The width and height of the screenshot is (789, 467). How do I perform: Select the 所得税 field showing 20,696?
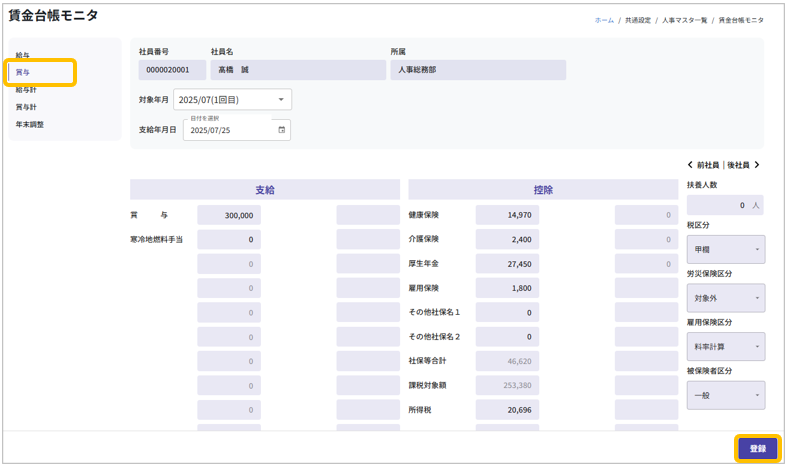pyautogui.click(x=507, y=410)
